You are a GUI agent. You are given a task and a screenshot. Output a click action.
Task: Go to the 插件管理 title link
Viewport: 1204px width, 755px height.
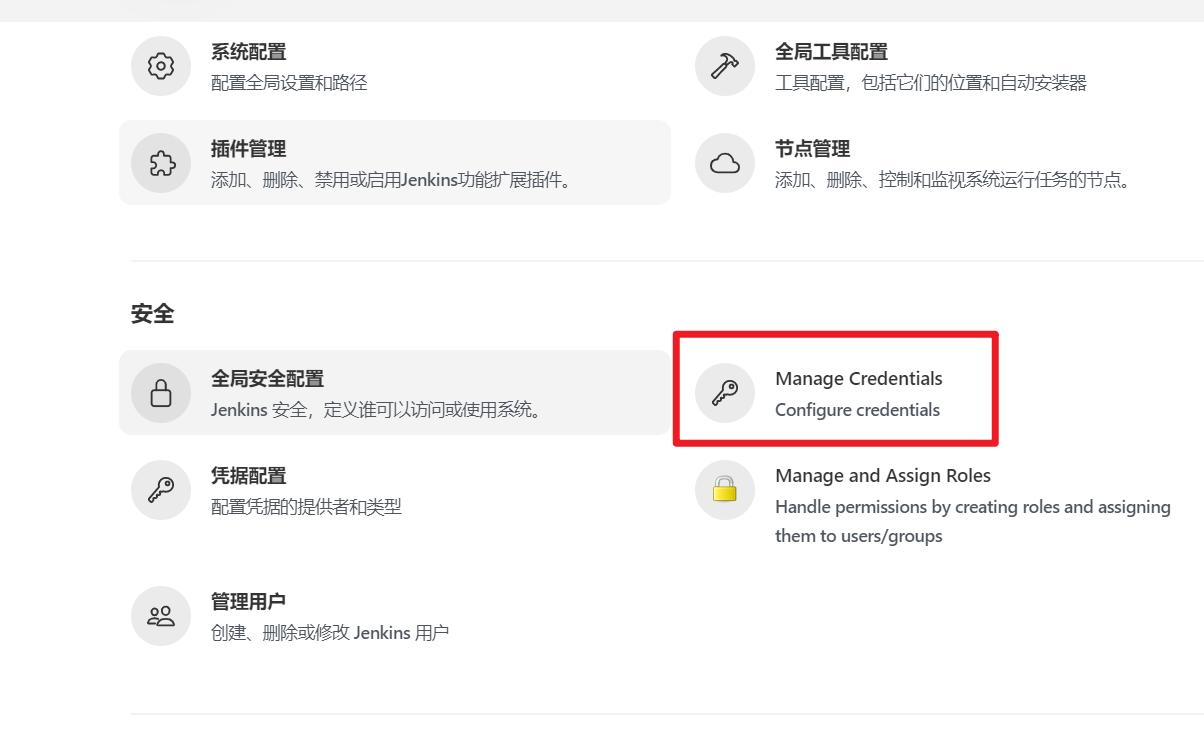coord(248,149)
